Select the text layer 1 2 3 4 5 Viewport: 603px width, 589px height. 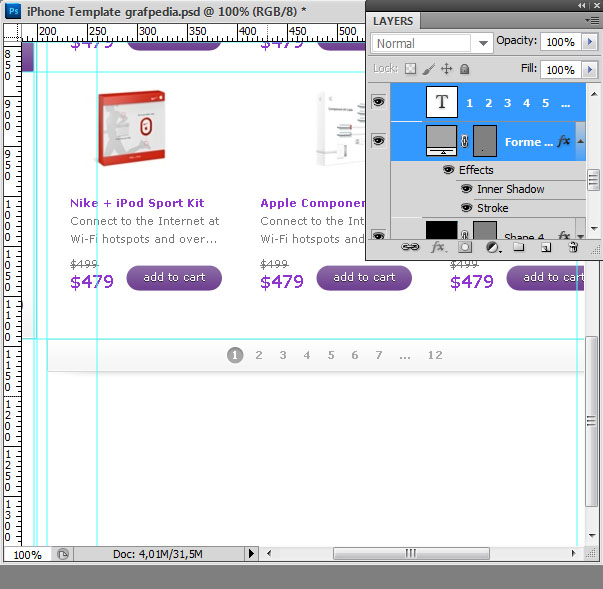(488, 102)
